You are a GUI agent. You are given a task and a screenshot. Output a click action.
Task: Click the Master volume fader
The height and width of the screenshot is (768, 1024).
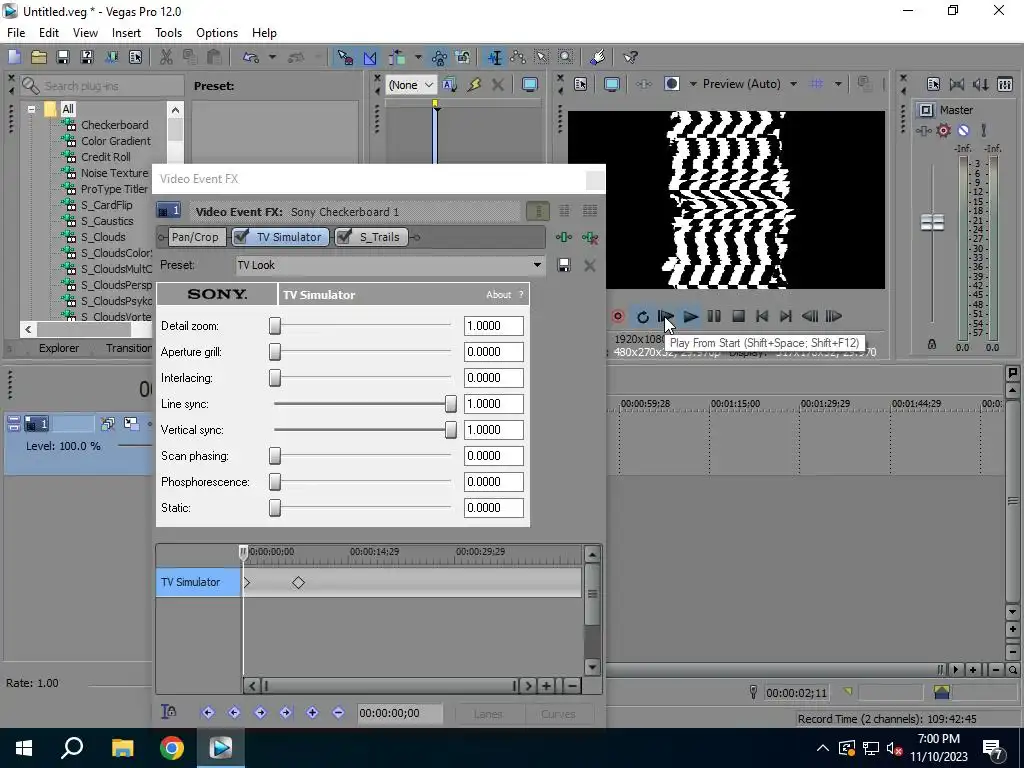pos(932,222)
